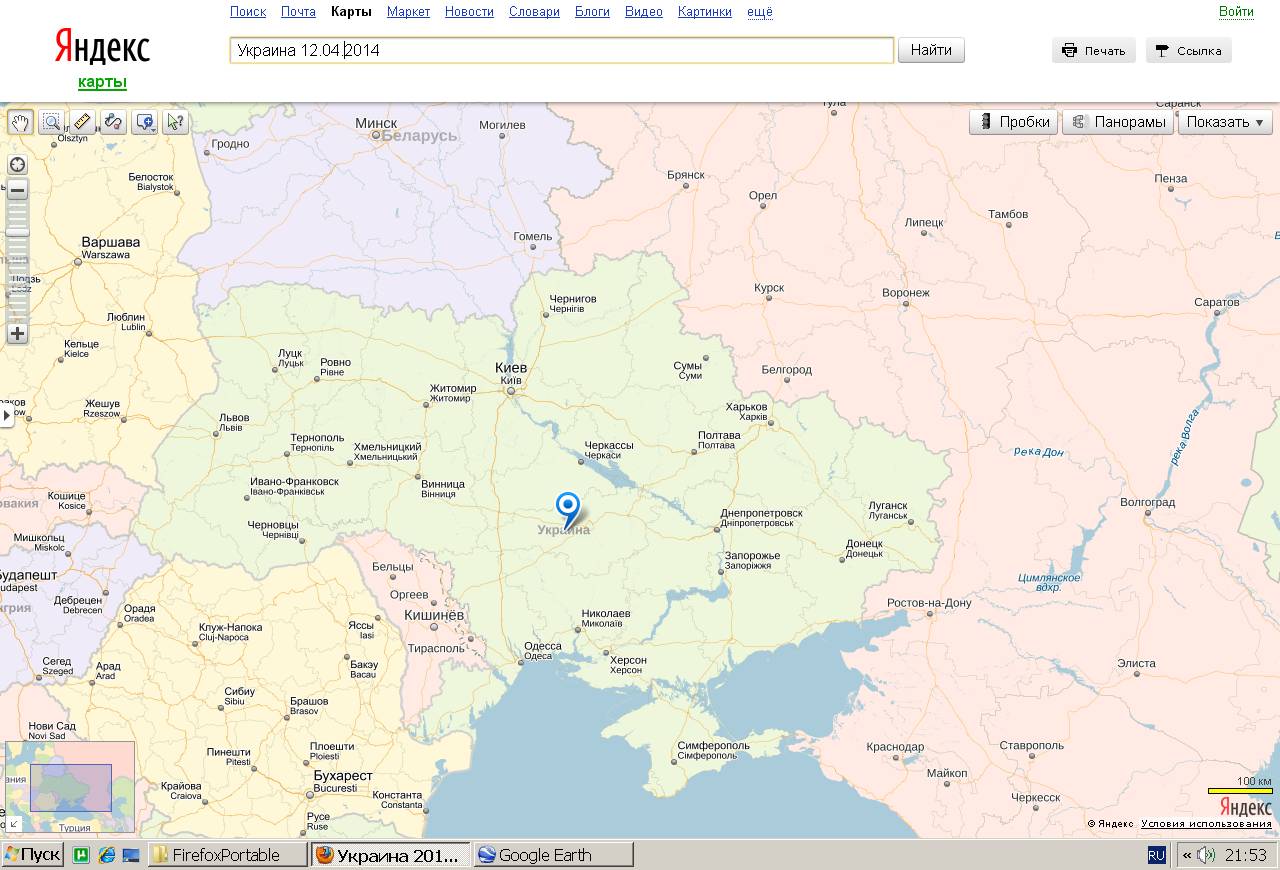1280x870 pixels.
Task: Click the Донецк city label
Action: (x=864, y=544)
